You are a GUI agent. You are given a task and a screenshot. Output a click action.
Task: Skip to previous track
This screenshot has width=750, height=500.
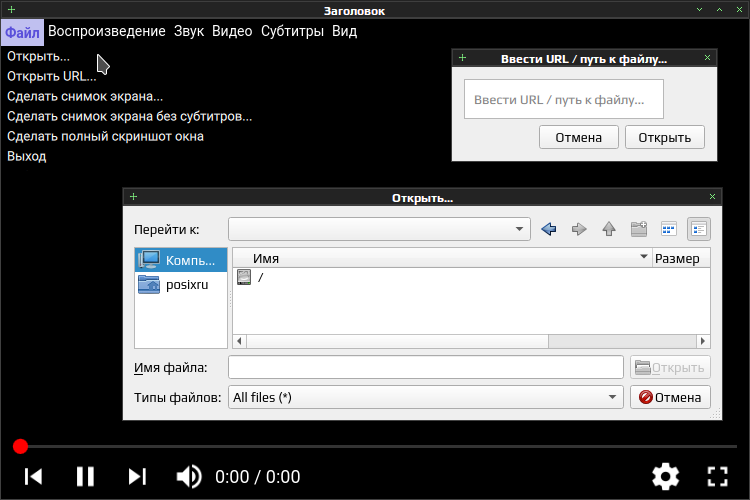pyautogui.click(x=33, y=477)
